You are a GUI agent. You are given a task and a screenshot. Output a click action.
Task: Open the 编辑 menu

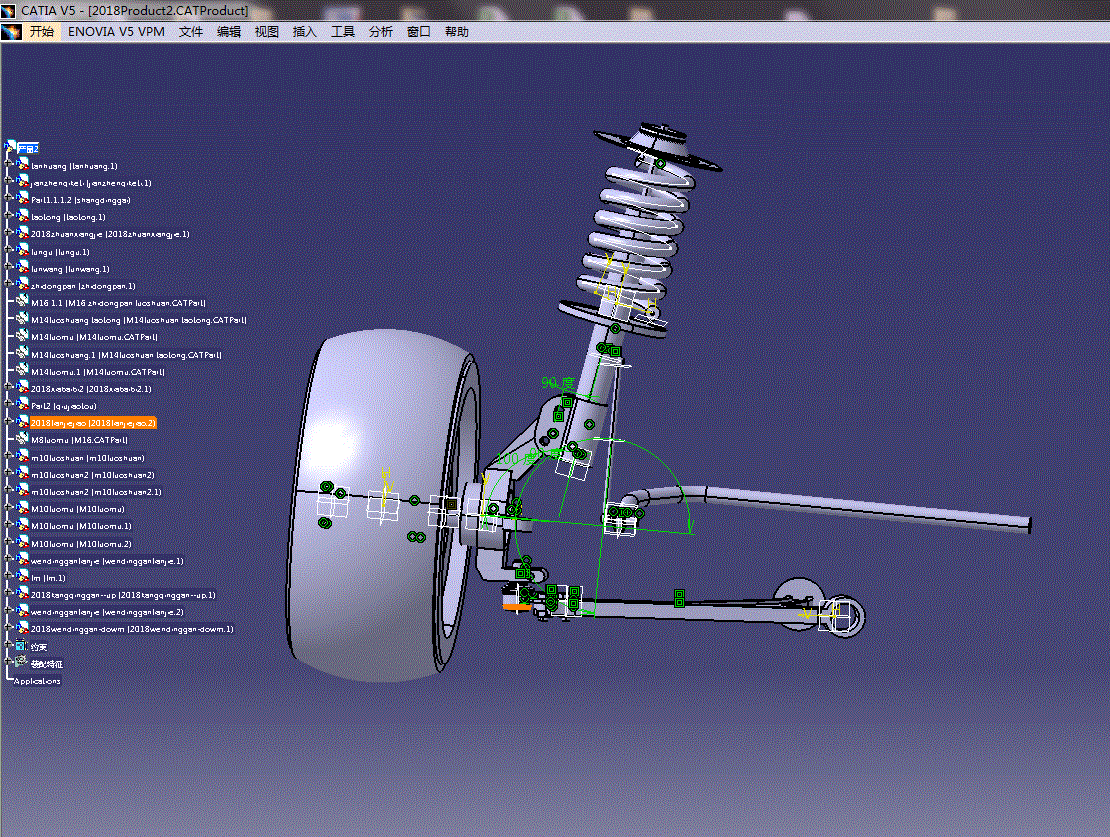[x=229, y=32]
